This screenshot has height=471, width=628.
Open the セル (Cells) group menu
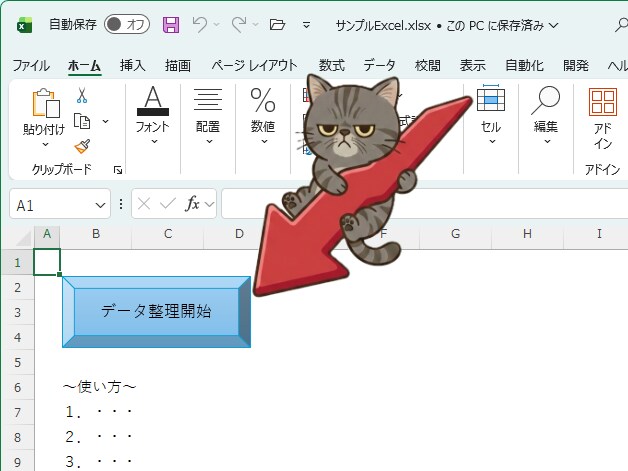tap(491, 115)
